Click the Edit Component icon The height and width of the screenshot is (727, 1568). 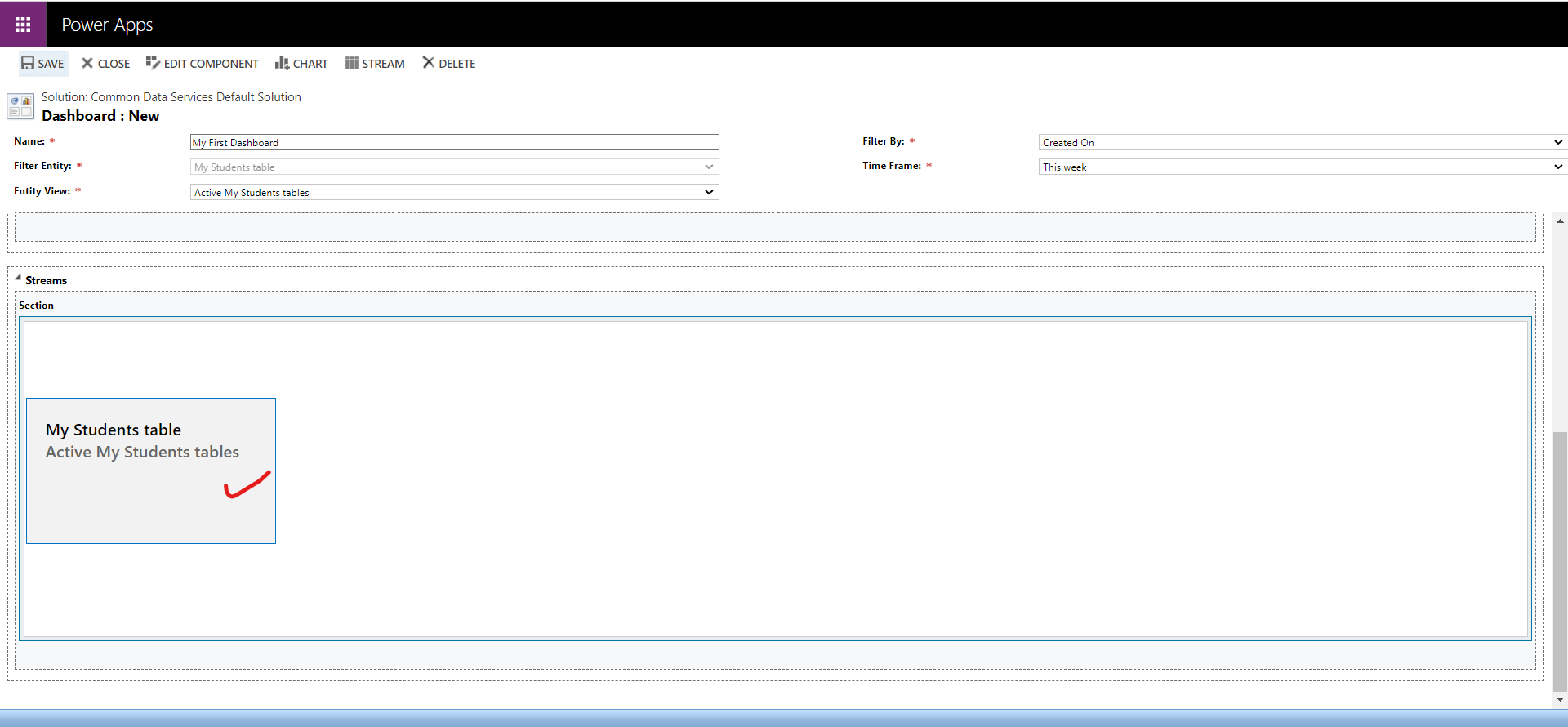coord(153,63)
